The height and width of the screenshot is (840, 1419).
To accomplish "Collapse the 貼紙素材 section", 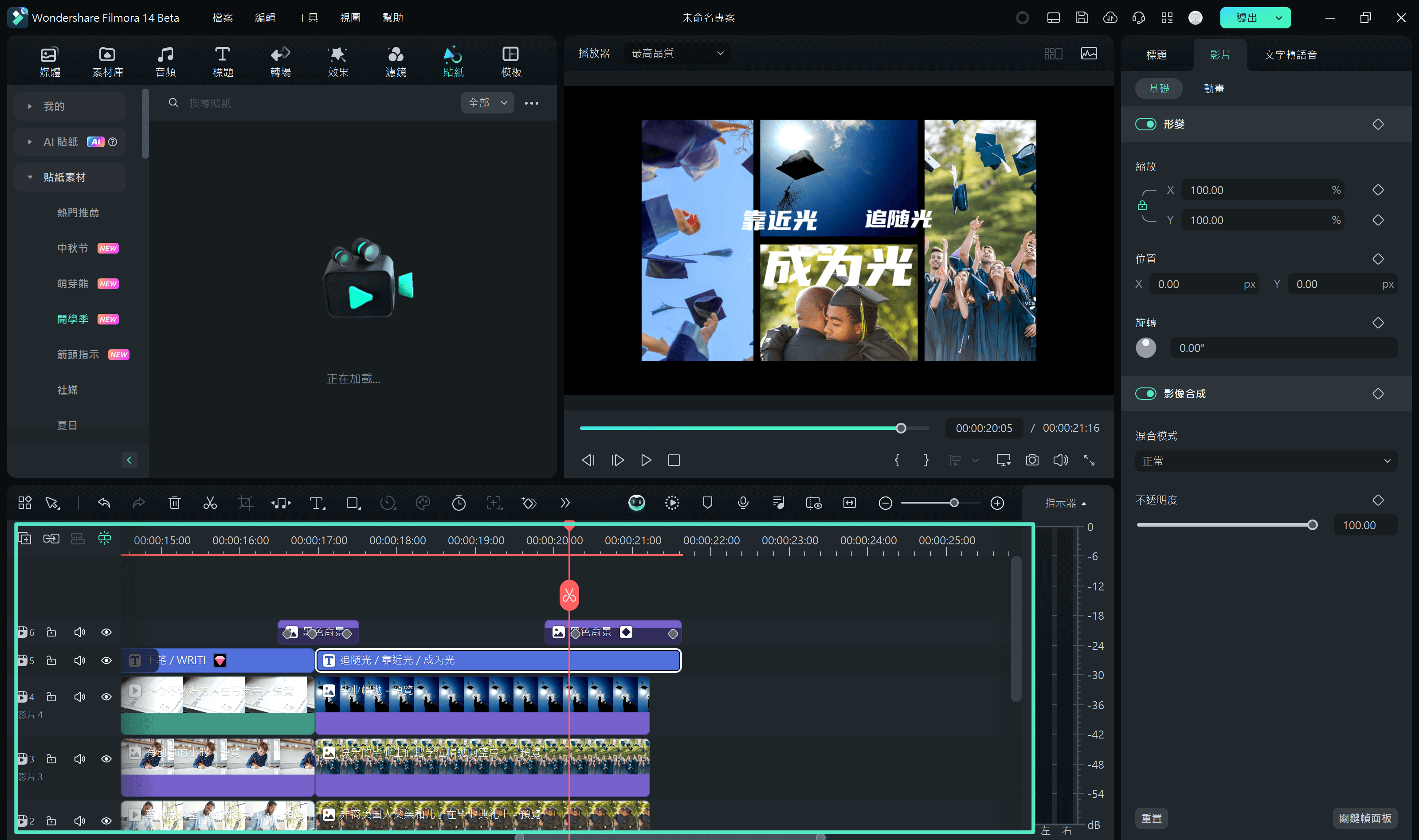I will (70, 178).
